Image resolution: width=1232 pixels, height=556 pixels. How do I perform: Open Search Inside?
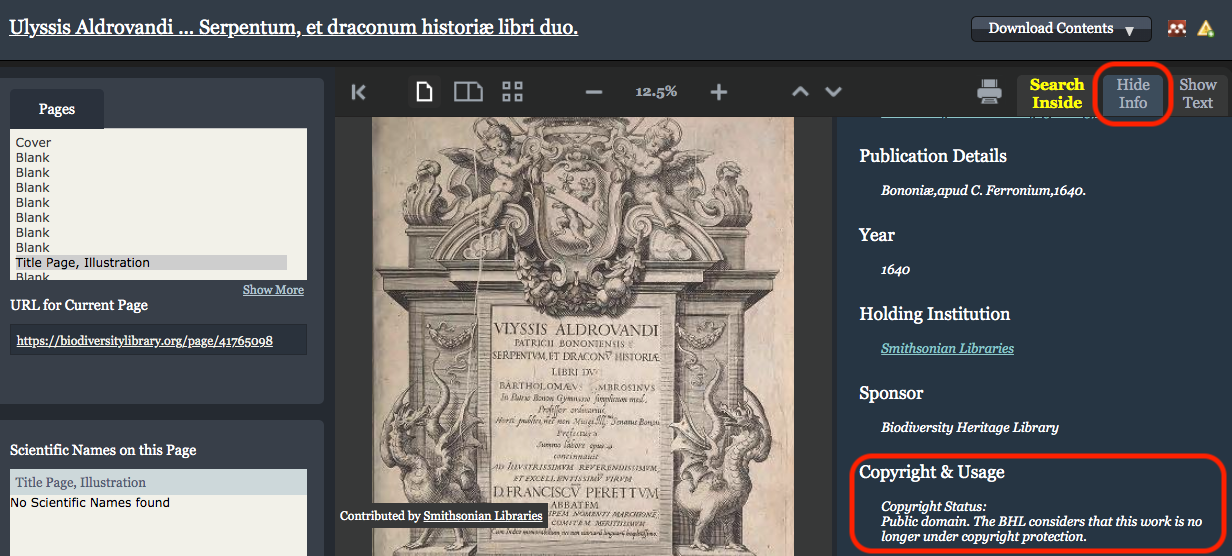pyautogui.click(x=1057, y=94)
